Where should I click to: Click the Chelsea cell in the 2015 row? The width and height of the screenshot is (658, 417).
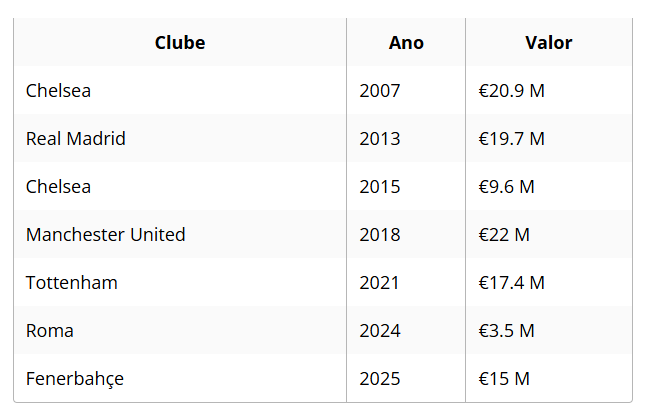tap(58, 187)
